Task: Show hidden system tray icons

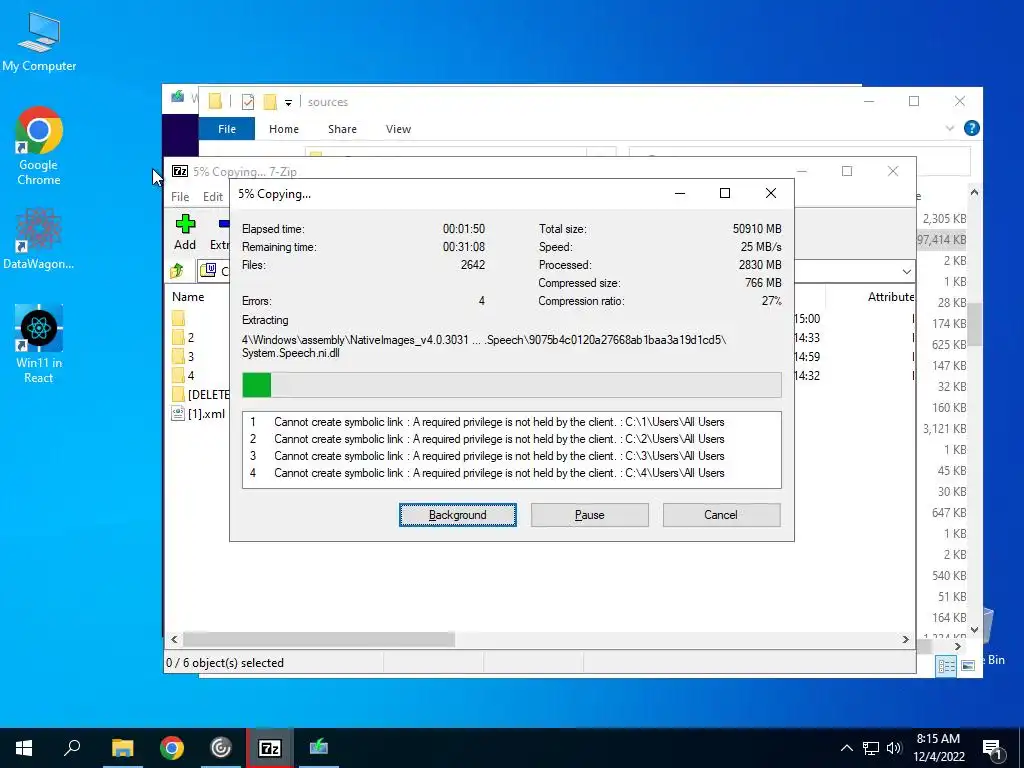Action: [846, 748]
